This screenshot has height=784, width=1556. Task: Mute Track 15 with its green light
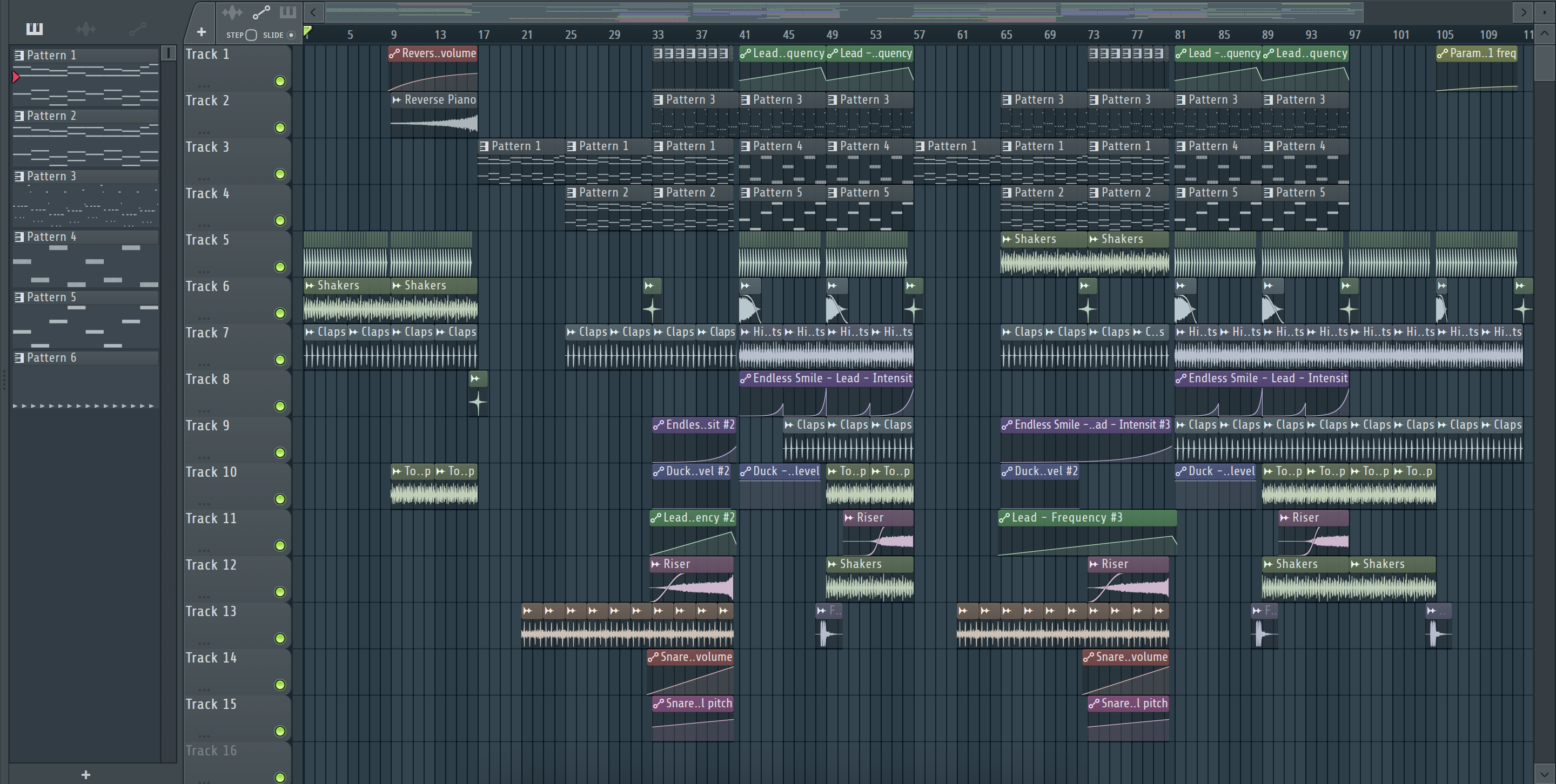[x=280, y=732]
